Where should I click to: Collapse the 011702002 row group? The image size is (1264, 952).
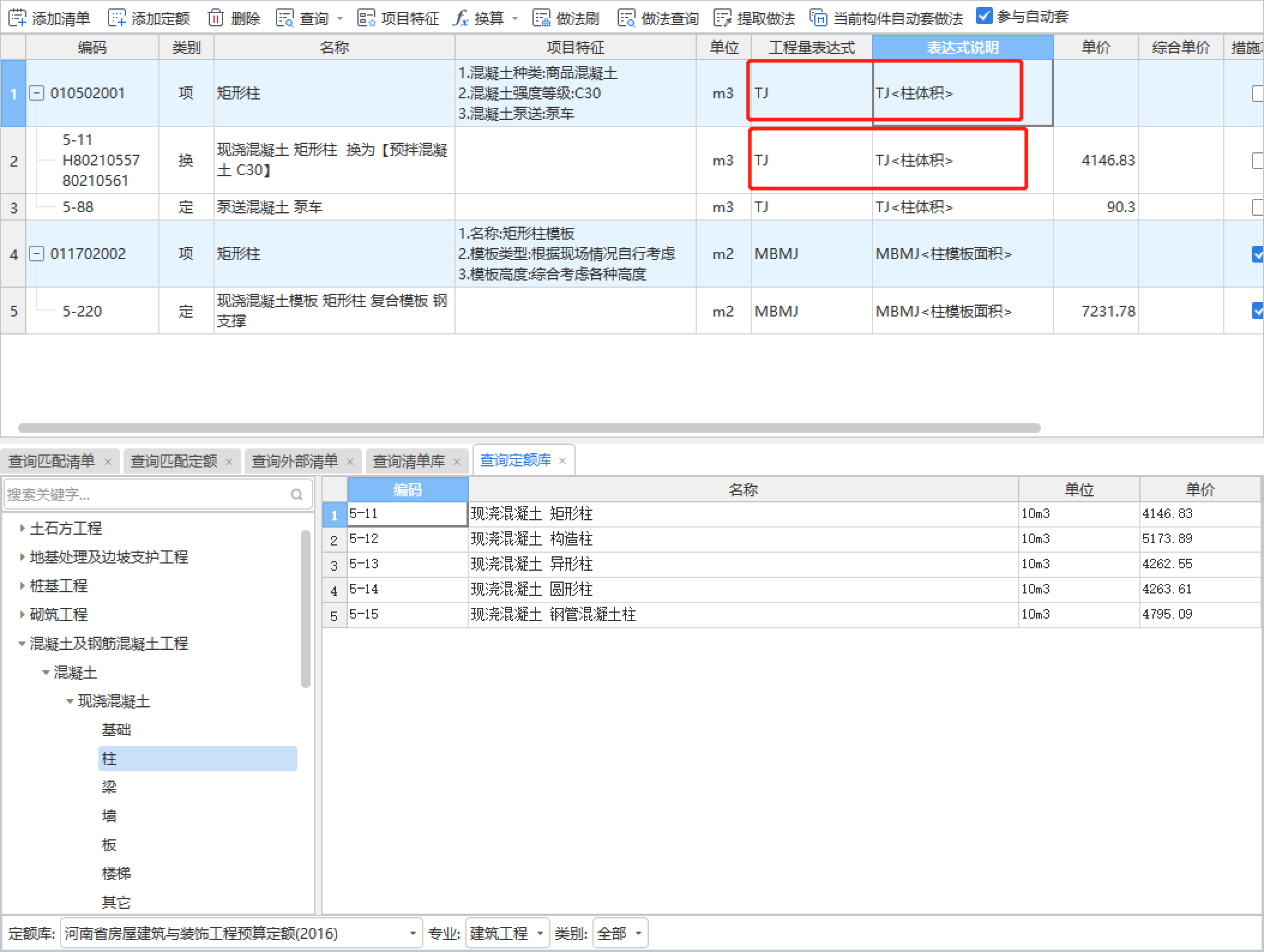coord(37,254)
